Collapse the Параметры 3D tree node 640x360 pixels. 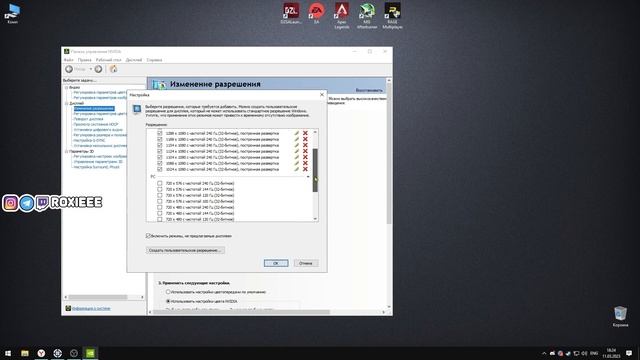(66, 151)
